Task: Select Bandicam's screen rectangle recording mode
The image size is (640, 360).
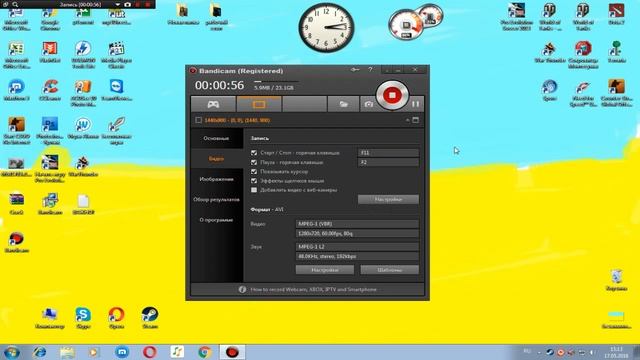Action: coord(259,104)
